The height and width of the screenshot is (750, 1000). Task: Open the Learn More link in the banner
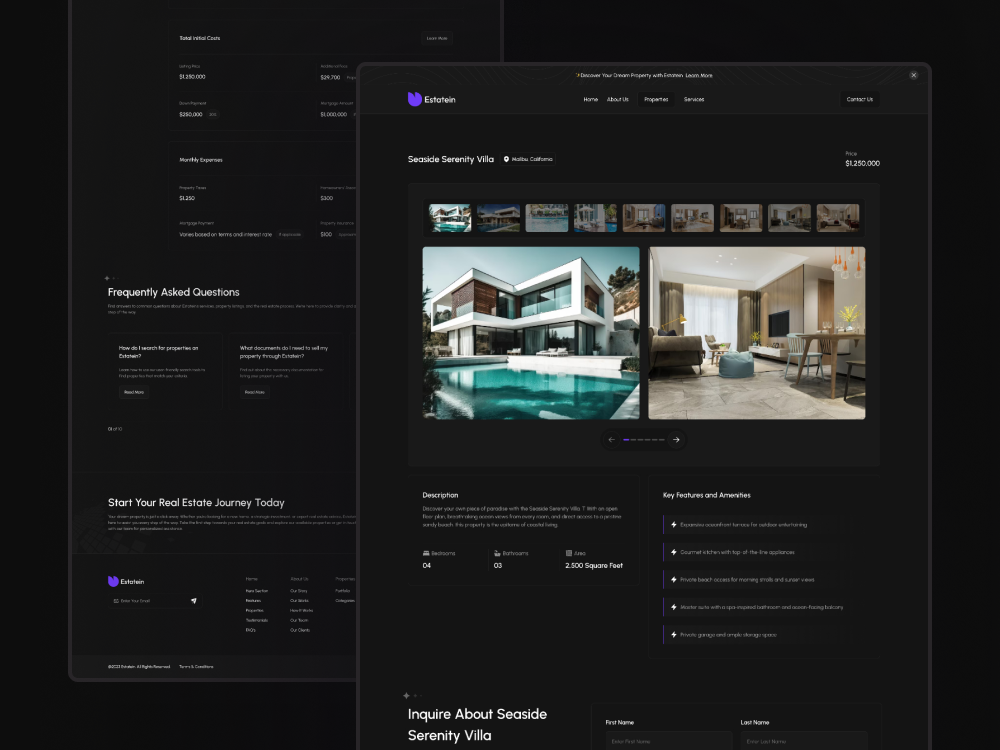(698, 74)
